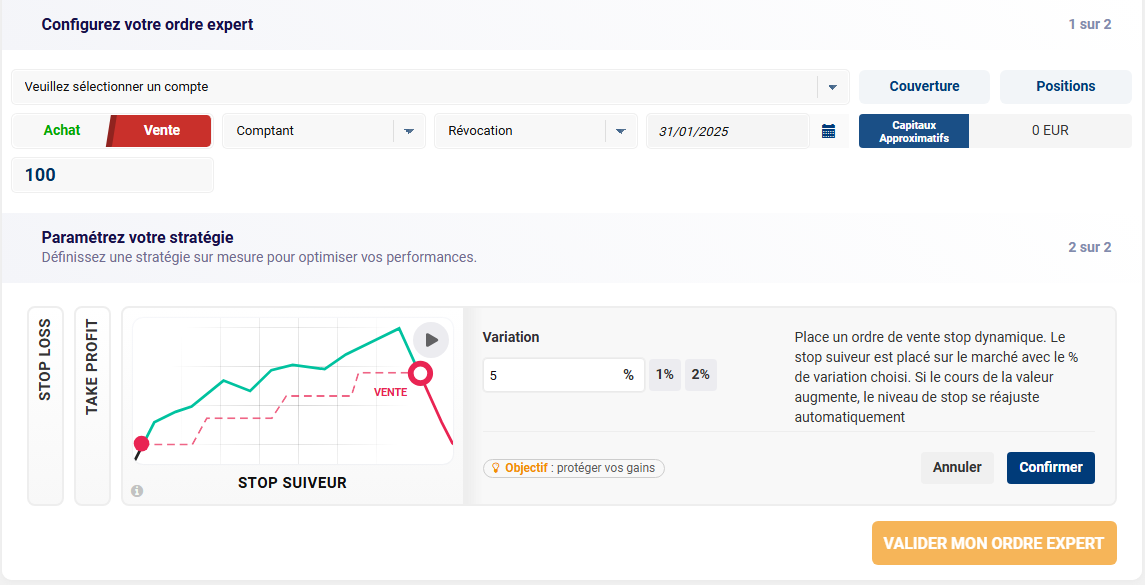Select the Achat order side

coord(61,130)
